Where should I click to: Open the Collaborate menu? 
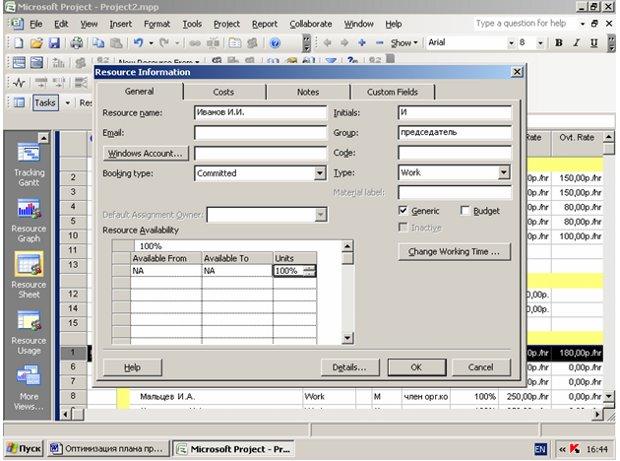click(x=311, y=24)
